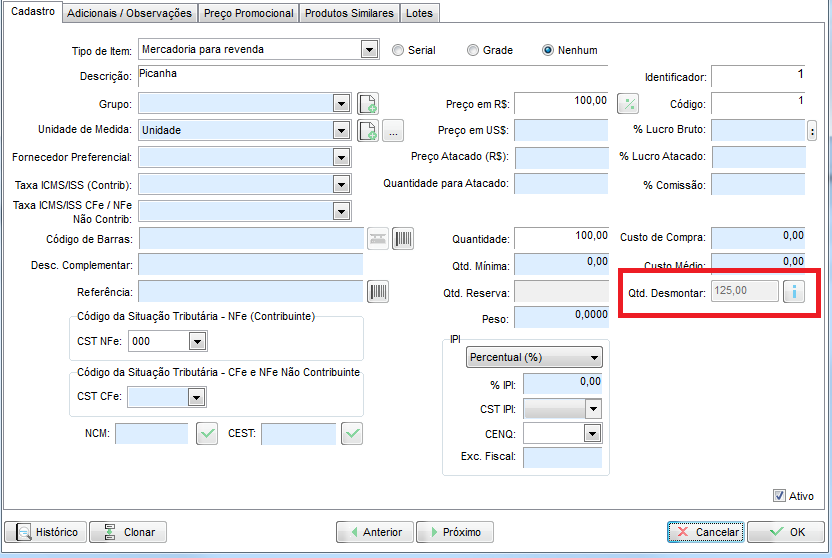
Task: Switch to the Preço Promocional tab
Action: (248, 13)
